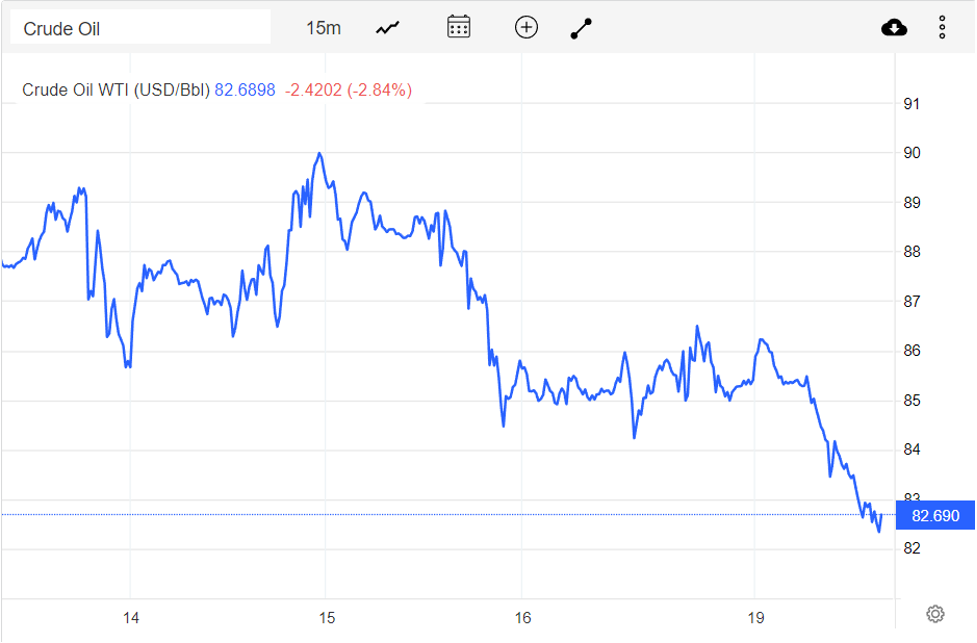Click the cloud download icon

[894, 27]
